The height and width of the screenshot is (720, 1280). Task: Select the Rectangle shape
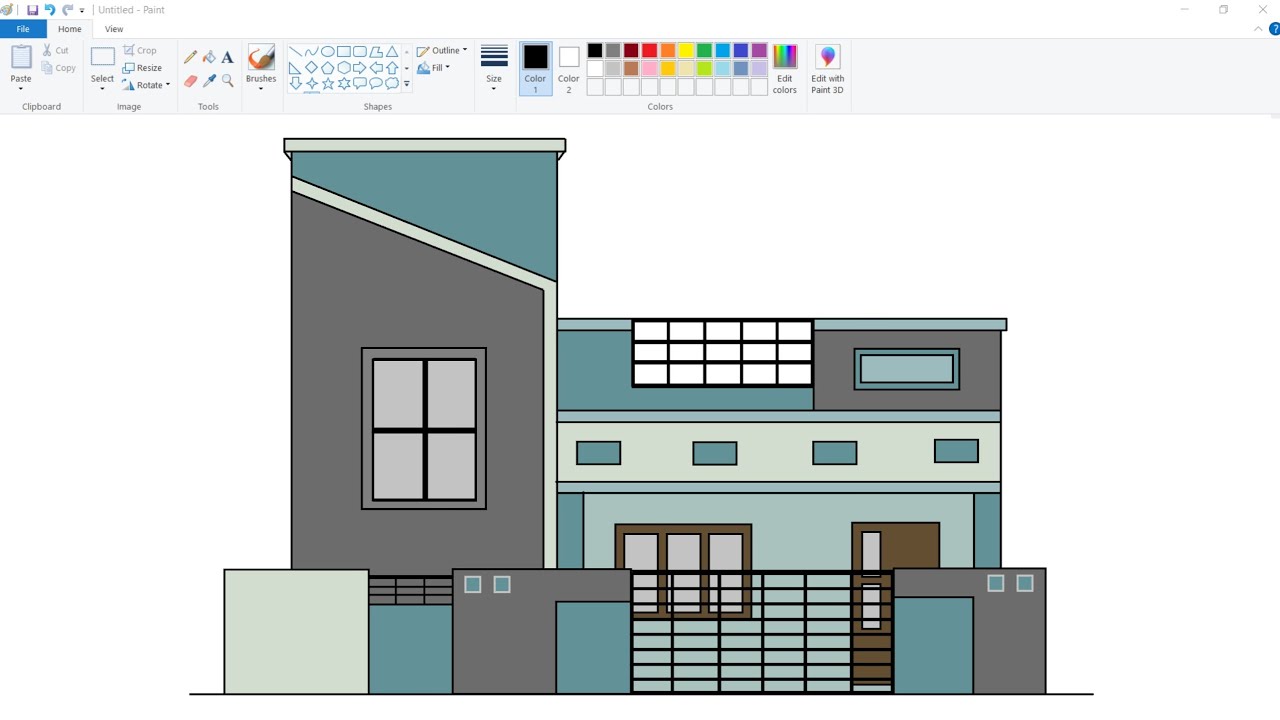[343, 52]
